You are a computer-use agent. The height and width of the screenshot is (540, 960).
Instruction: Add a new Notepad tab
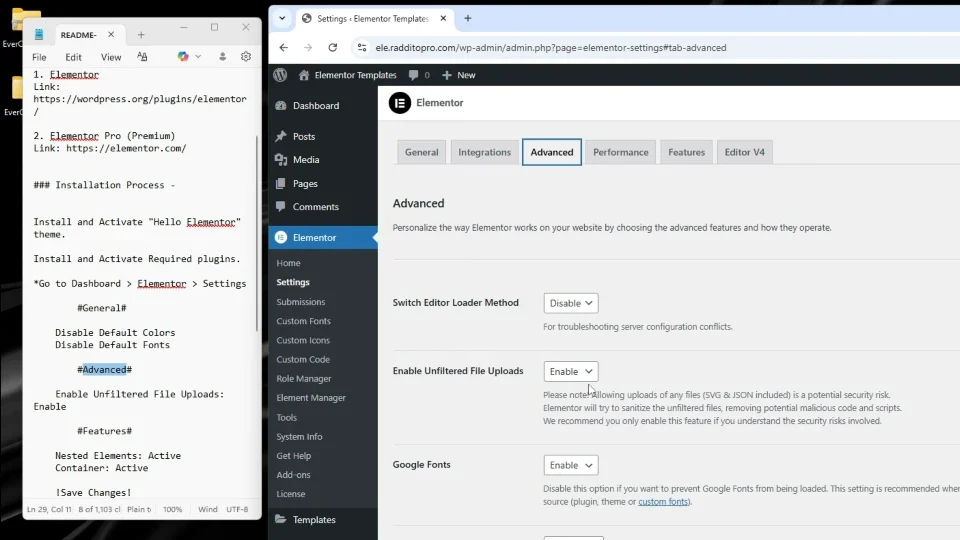click(x=141, y=35)
